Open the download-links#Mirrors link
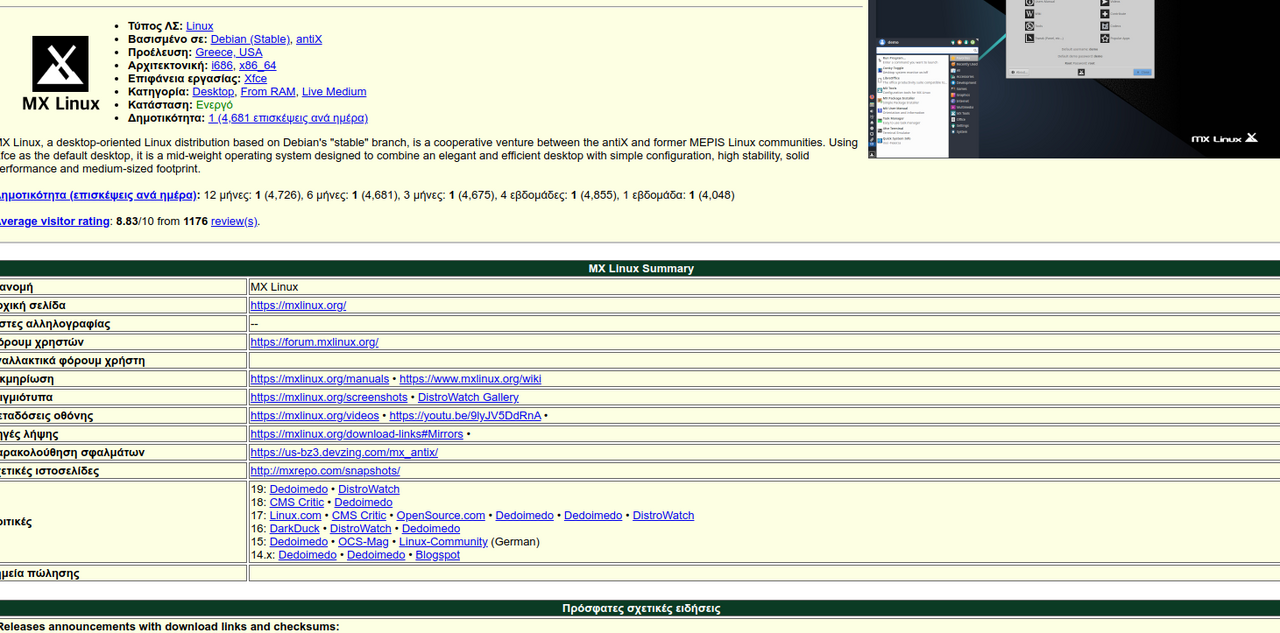This screenshot has width=1280, height=633. point(356,434)
